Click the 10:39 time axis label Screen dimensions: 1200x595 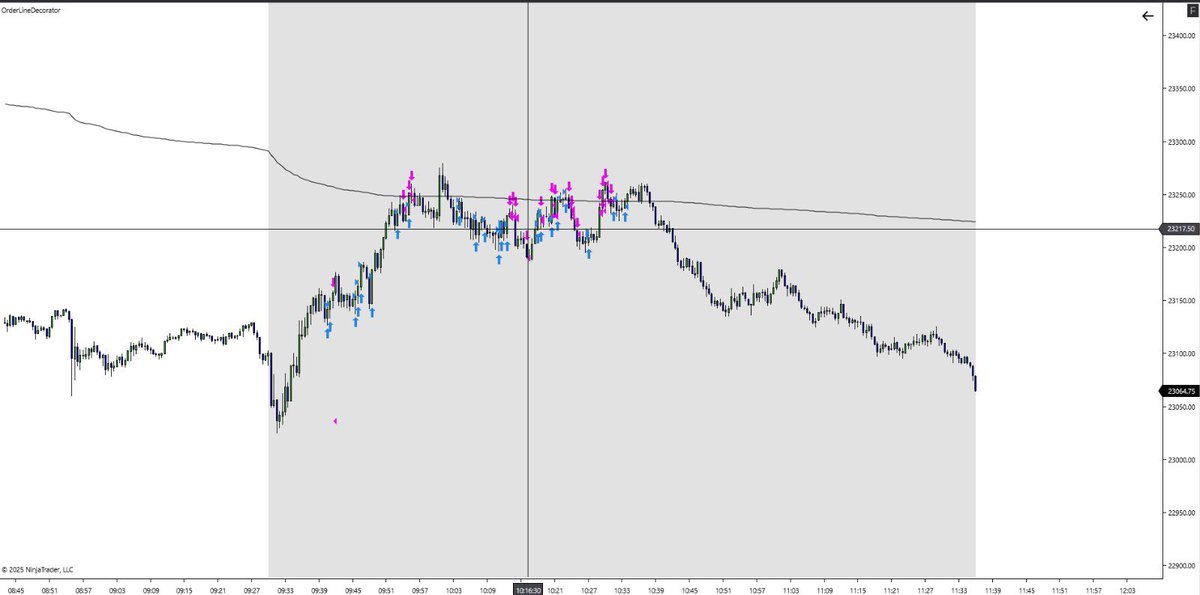click(655, 590)
